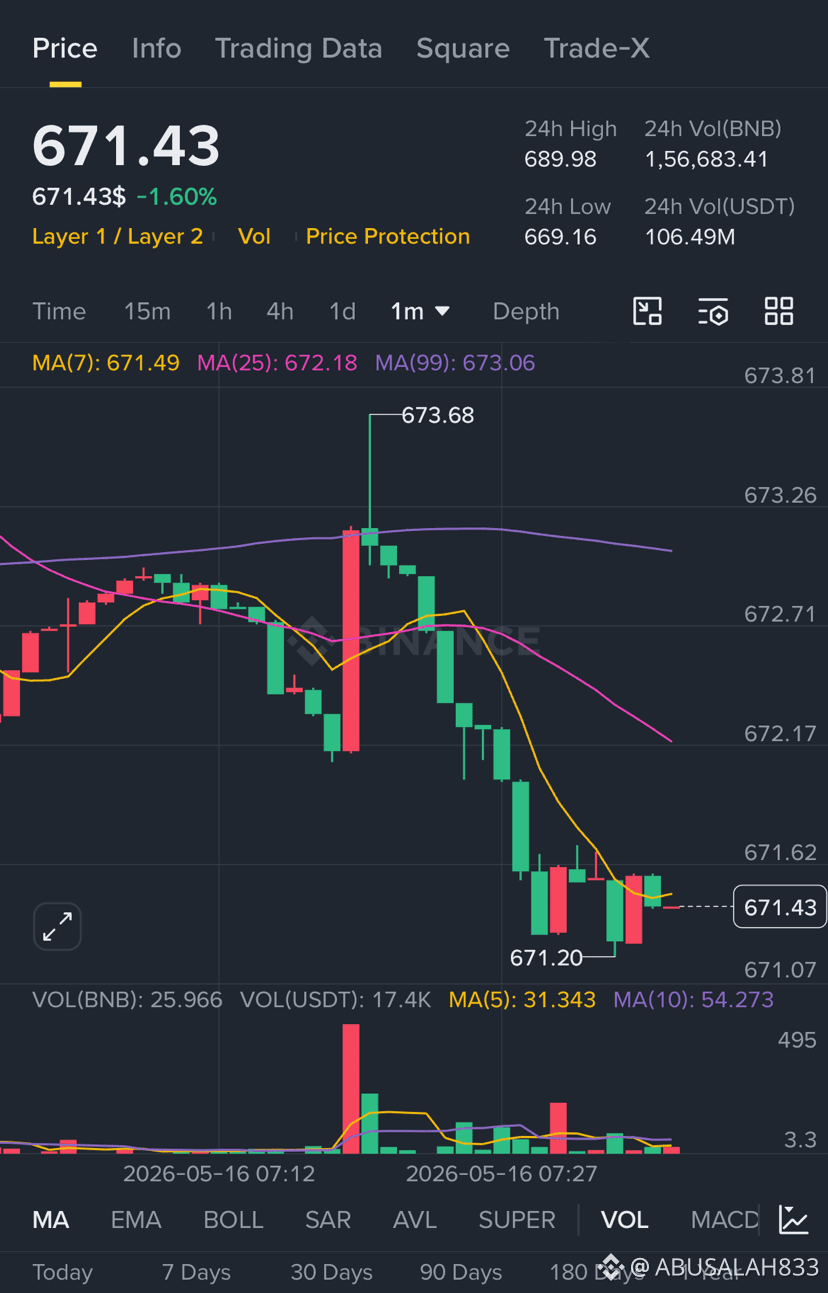Click the MA(7): 671.49 label
Viewport: 828px width, 1293px height.
click(x=106, y=362)
